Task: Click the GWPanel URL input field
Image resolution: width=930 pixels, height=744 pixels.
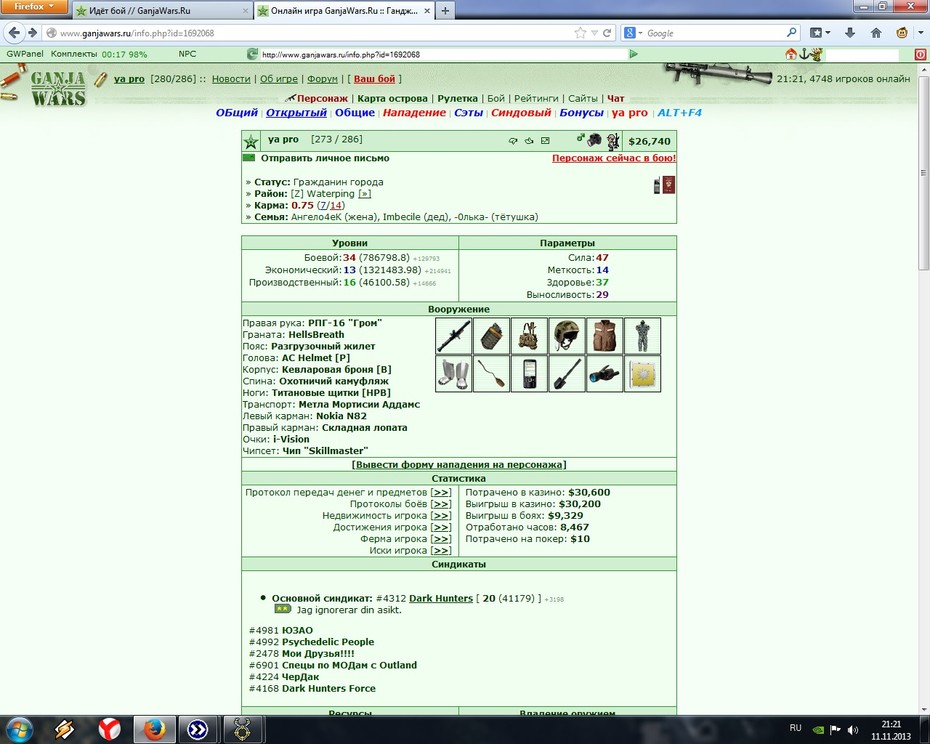Action: (444, 55)
